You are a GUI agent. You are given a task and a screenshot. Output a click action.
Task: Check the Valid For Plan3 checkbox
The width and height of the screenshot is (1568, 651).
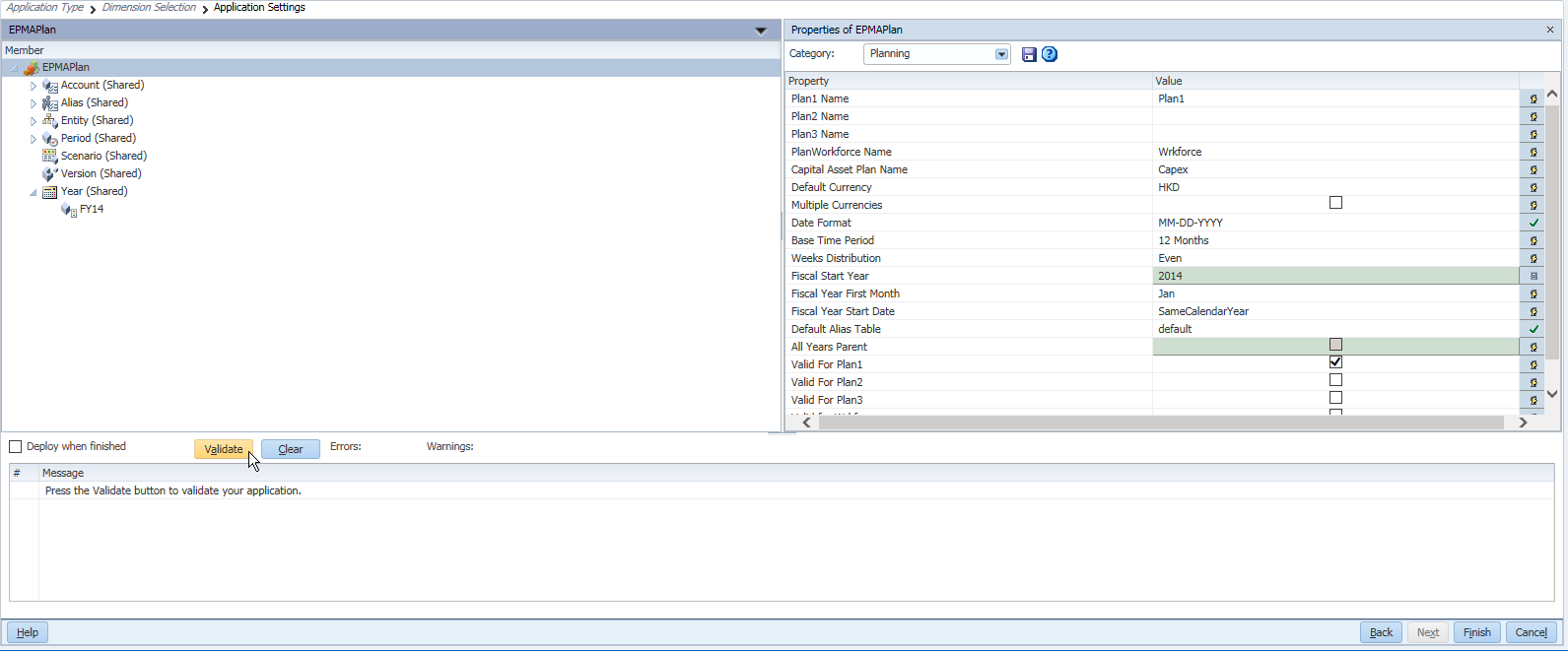coord(1335,398)
